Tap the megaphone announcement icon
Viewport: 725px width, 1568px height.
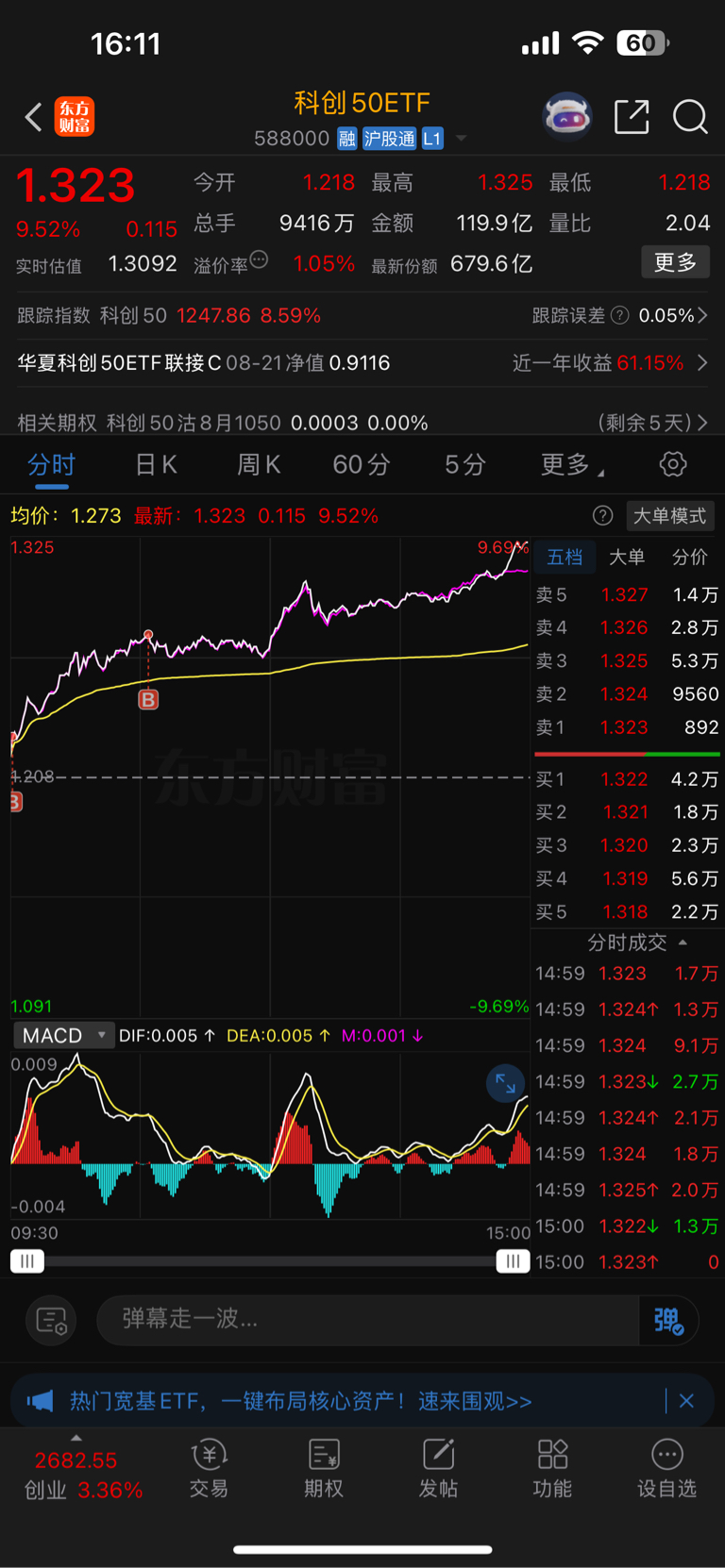(x=40, y=1401)
